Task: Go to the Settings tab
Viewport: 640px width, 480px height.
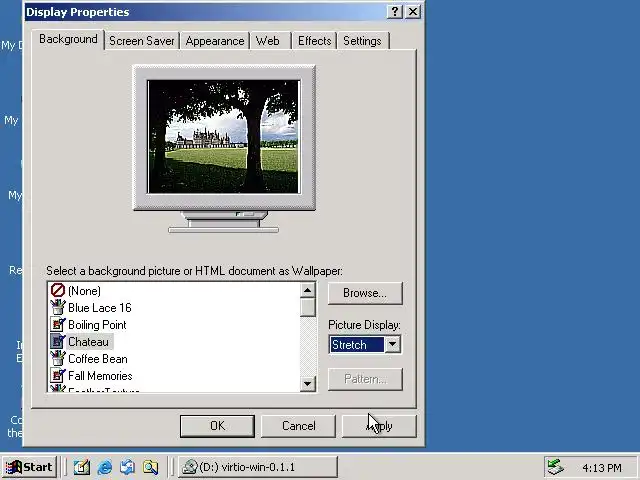Action: [x=362, y=41]
